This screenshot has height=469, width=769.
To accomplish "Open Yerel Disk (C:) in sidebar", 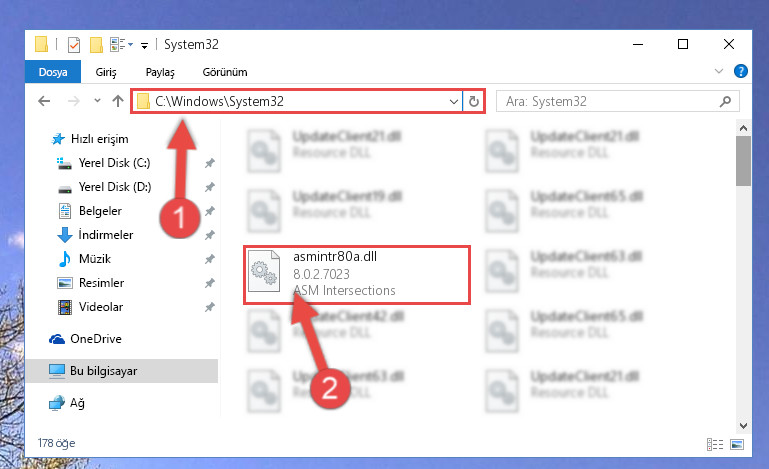I will click(114, 163).
